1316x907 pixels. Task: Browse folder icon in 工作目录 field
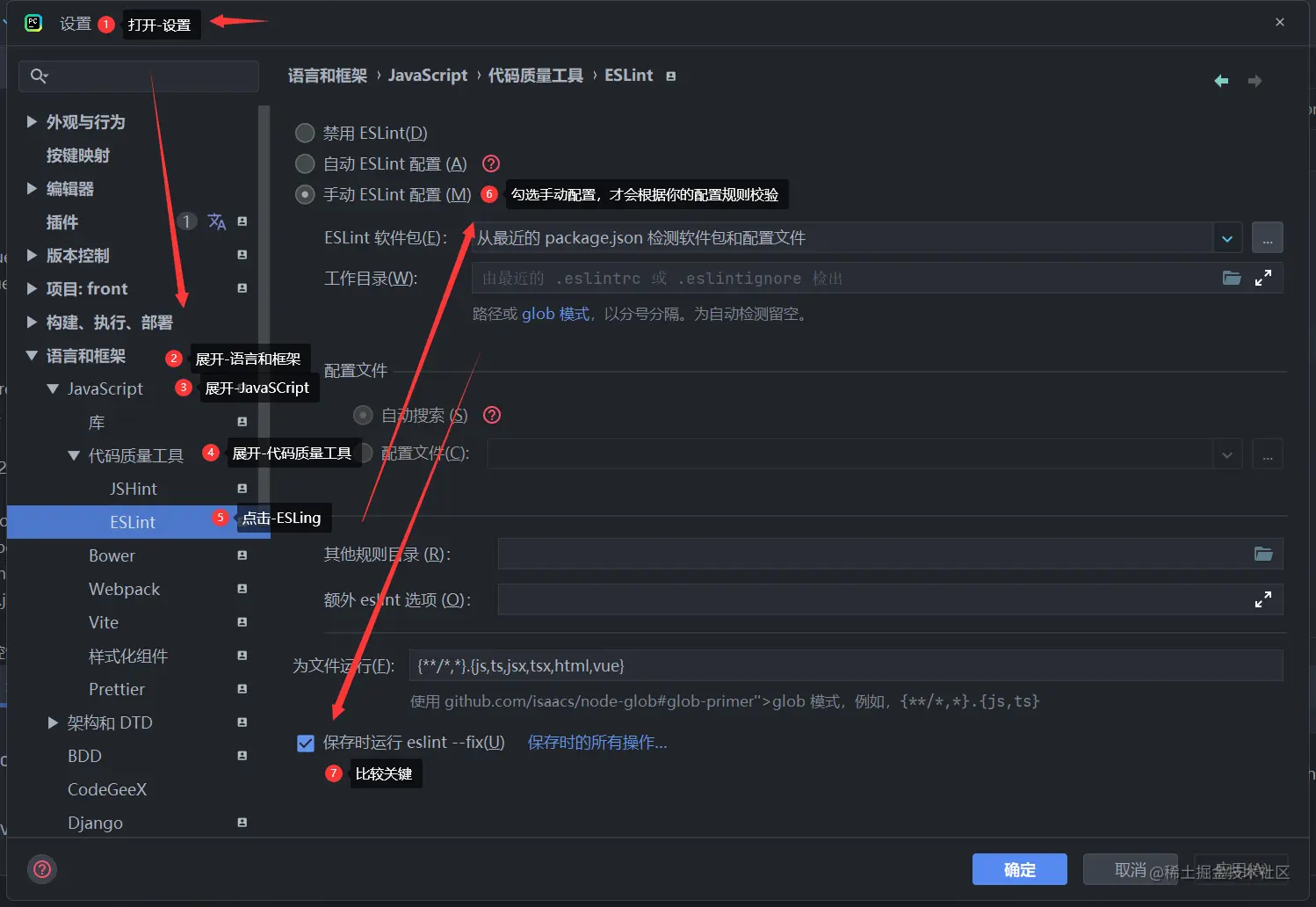pyautogui.click(x=1232, y=278)
